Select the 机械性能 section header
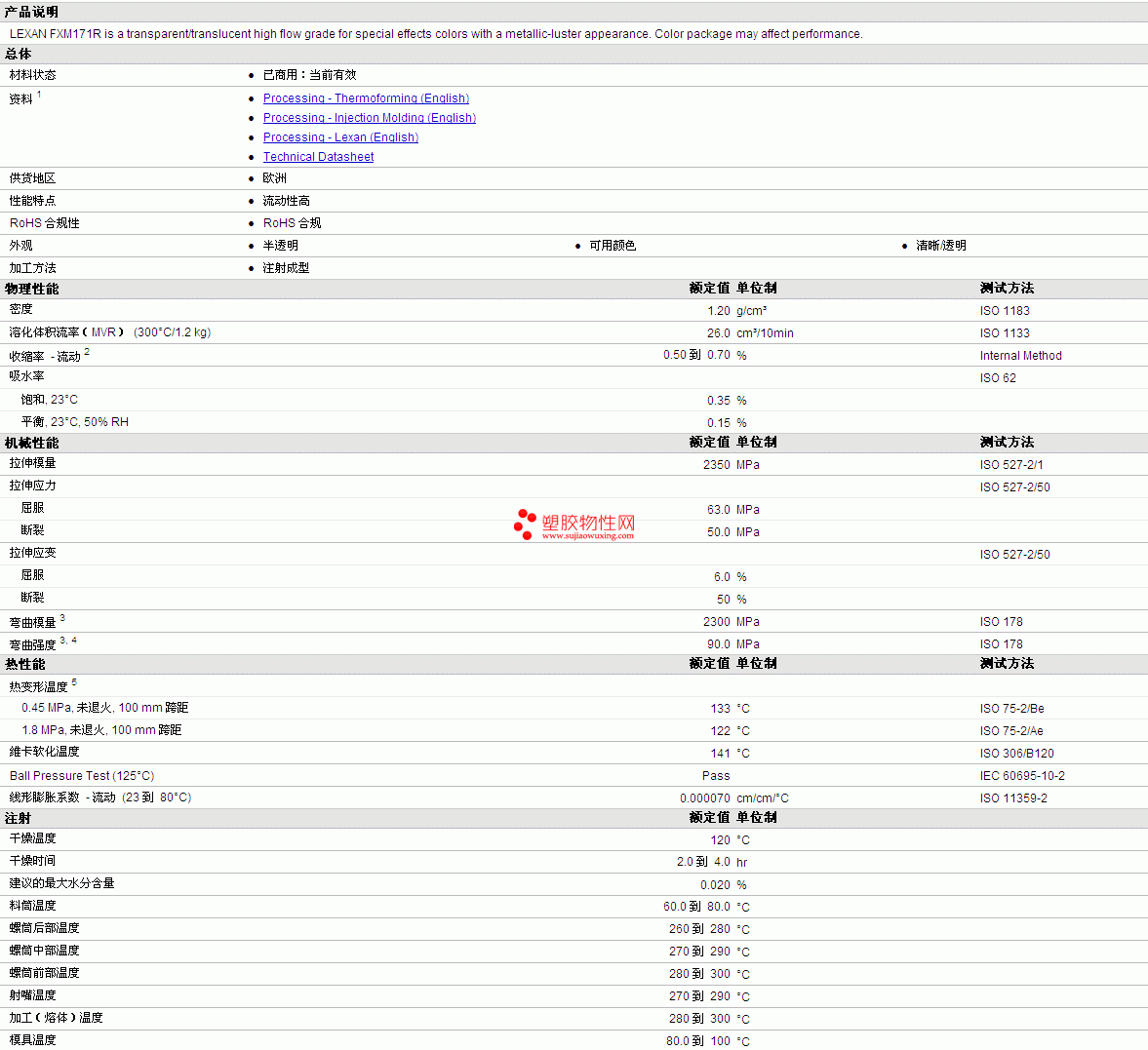Image resolution: width=1148 pixels, height=1050 pixels. coord(31,443)
